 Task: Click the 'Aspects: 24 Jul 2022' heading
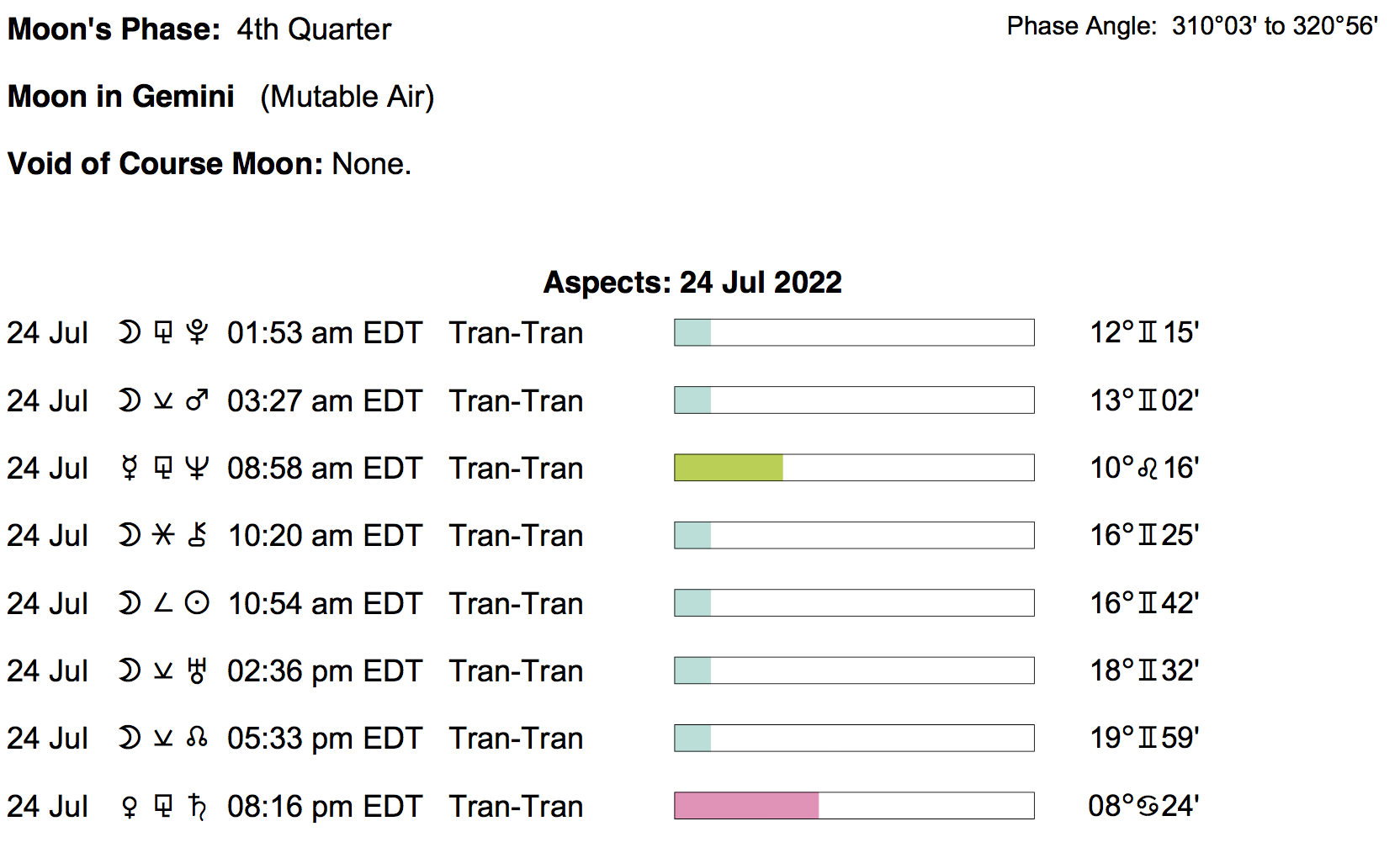(692, 282)
